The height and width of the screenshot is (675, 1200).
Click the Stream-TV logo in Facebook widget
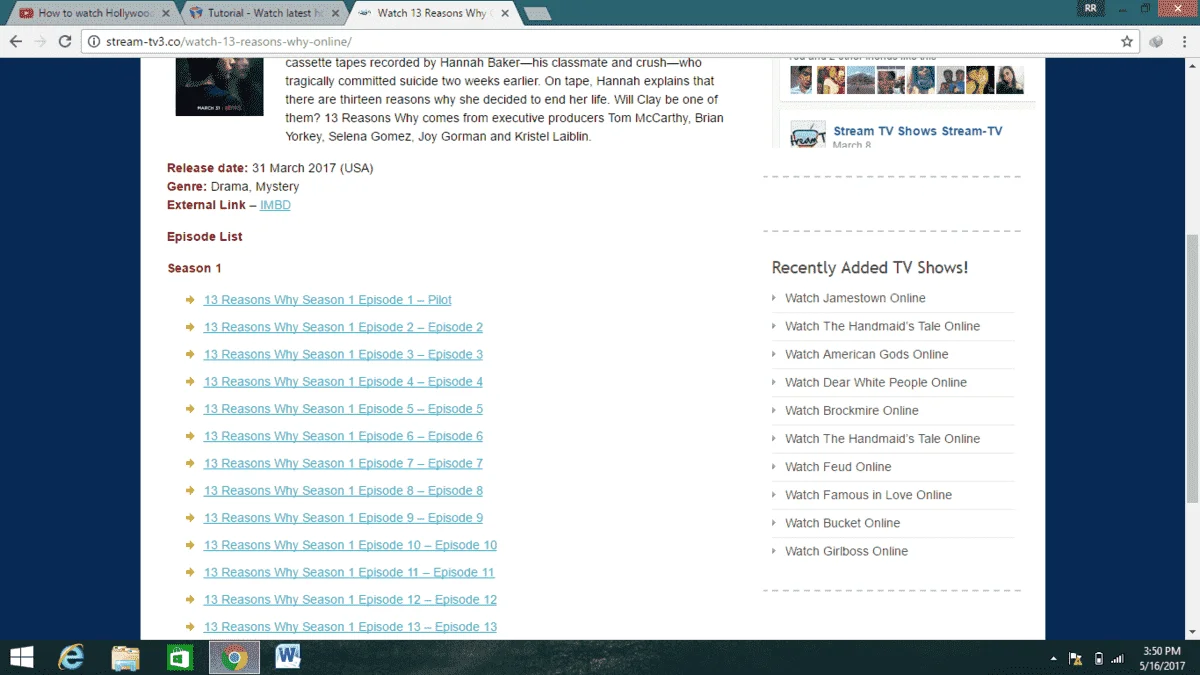pos(807,134)
